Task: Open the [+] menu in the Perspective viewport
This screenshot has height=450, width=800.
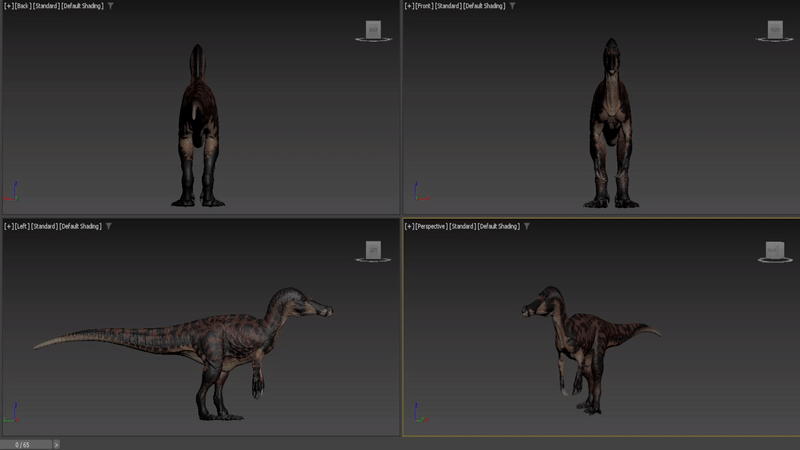Action: point(410,227)
